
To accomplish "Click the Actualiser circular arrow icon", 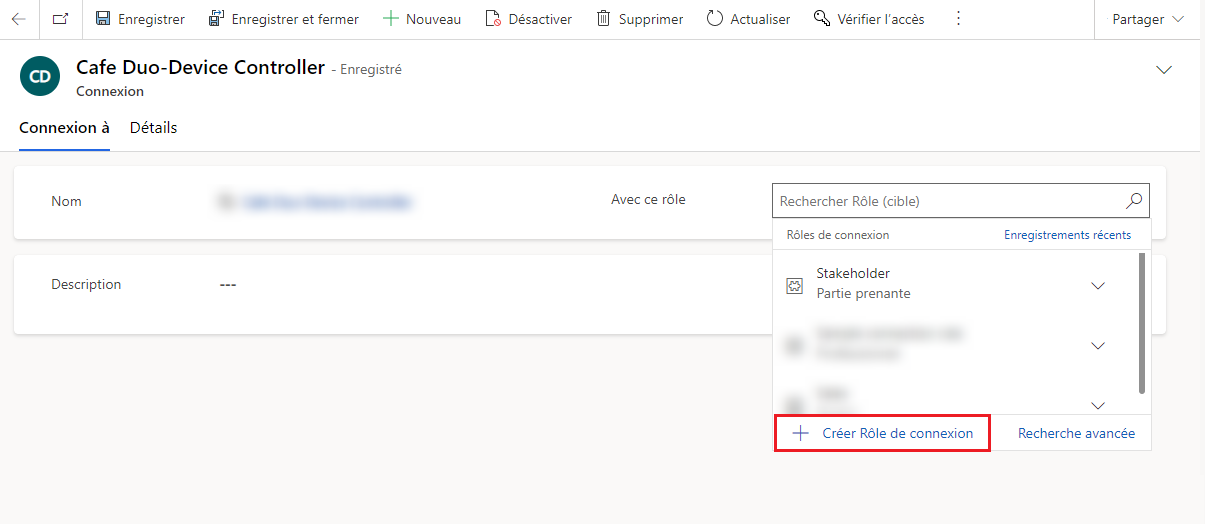I will [x=715, y=19].
